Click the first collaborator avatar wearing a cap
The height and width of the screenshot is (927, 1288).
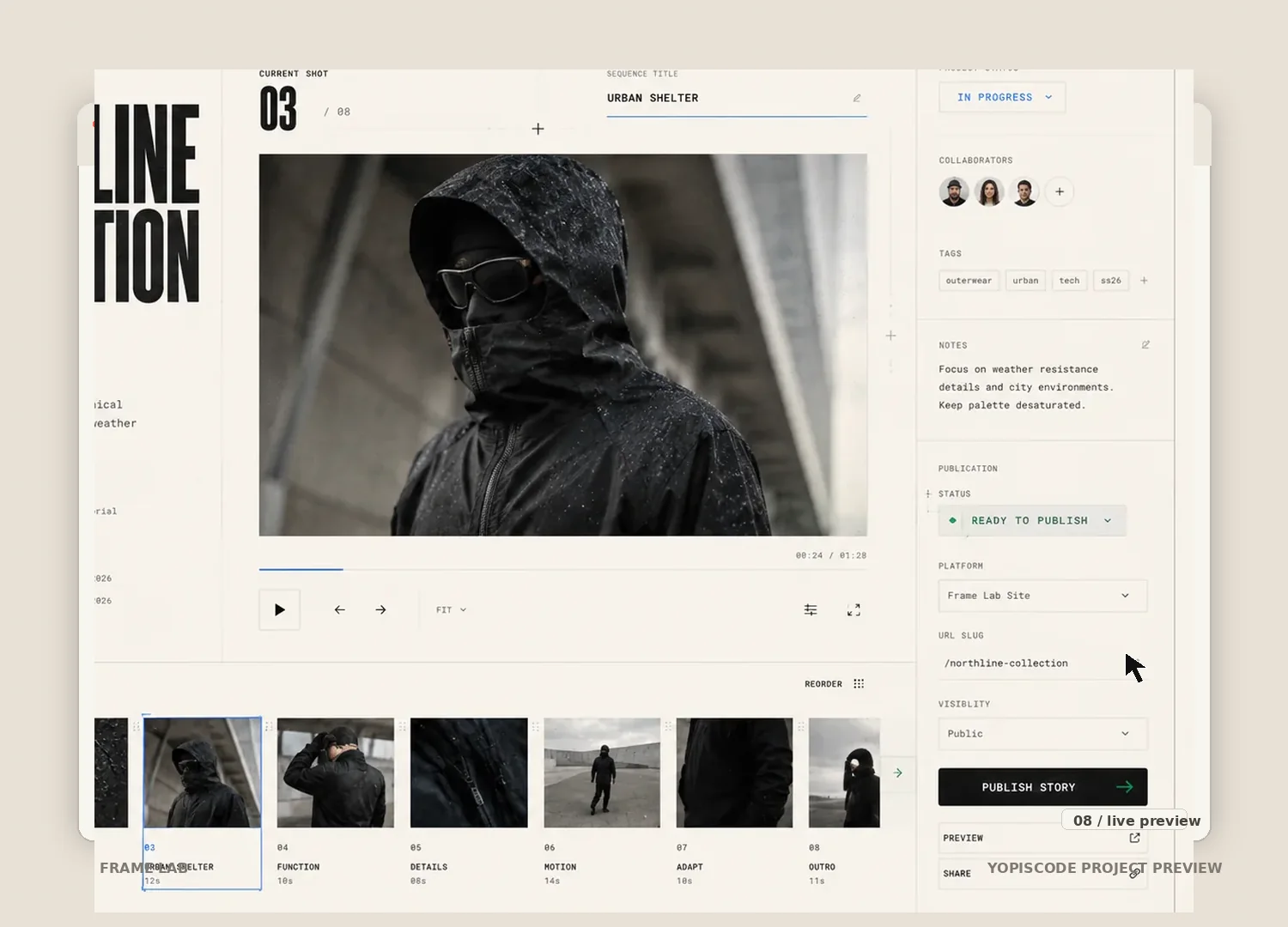click(954, 191)
